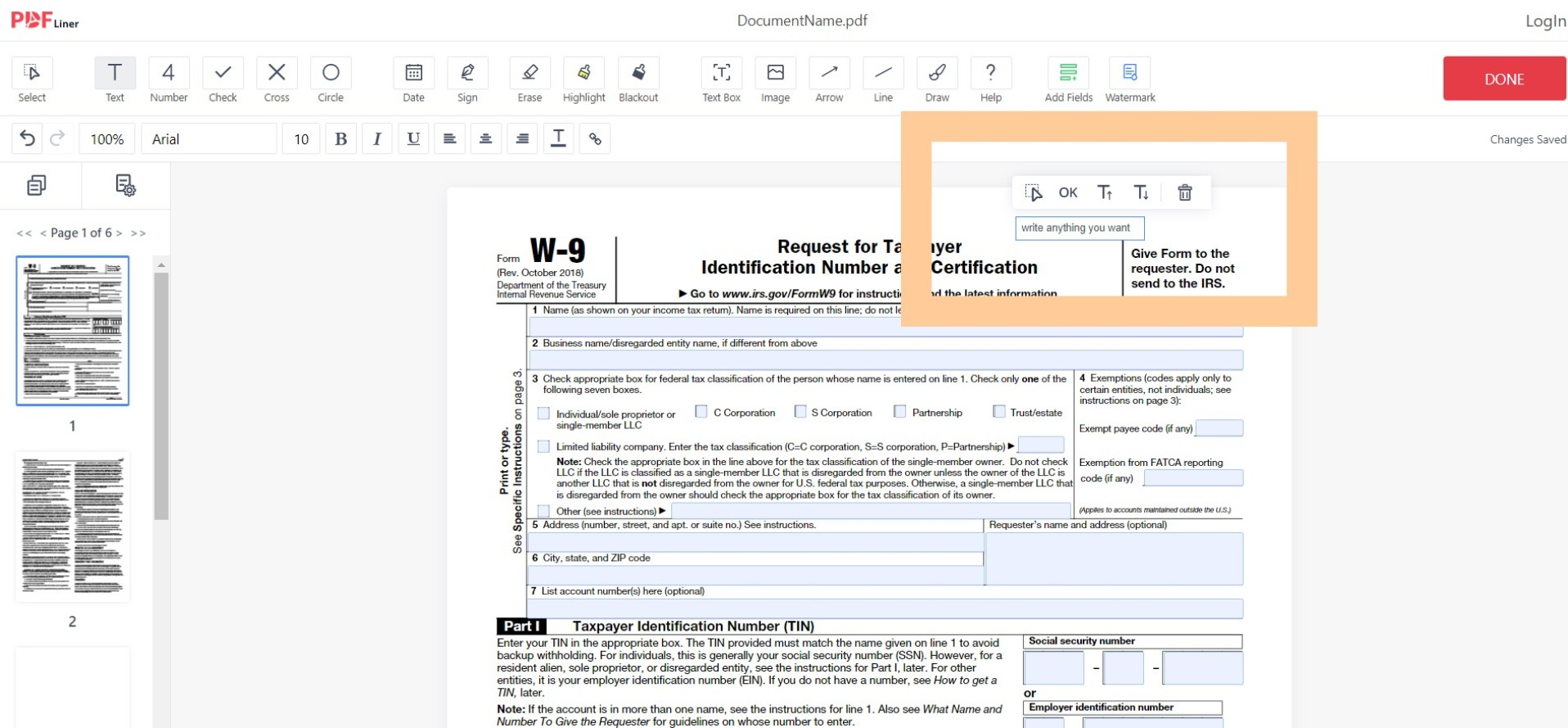Click the City, state, and ZIP code field
Screen dimensions: 1568x728
point(756,576)
